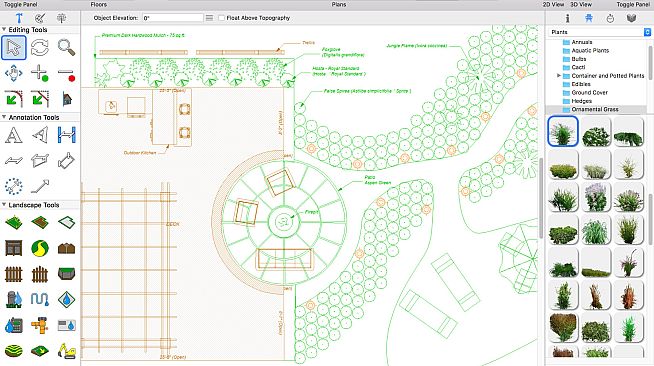The width and height of the screenshot is (654, 366).
Task: Open the Info inspector icon in right panel
Action: 567,18
